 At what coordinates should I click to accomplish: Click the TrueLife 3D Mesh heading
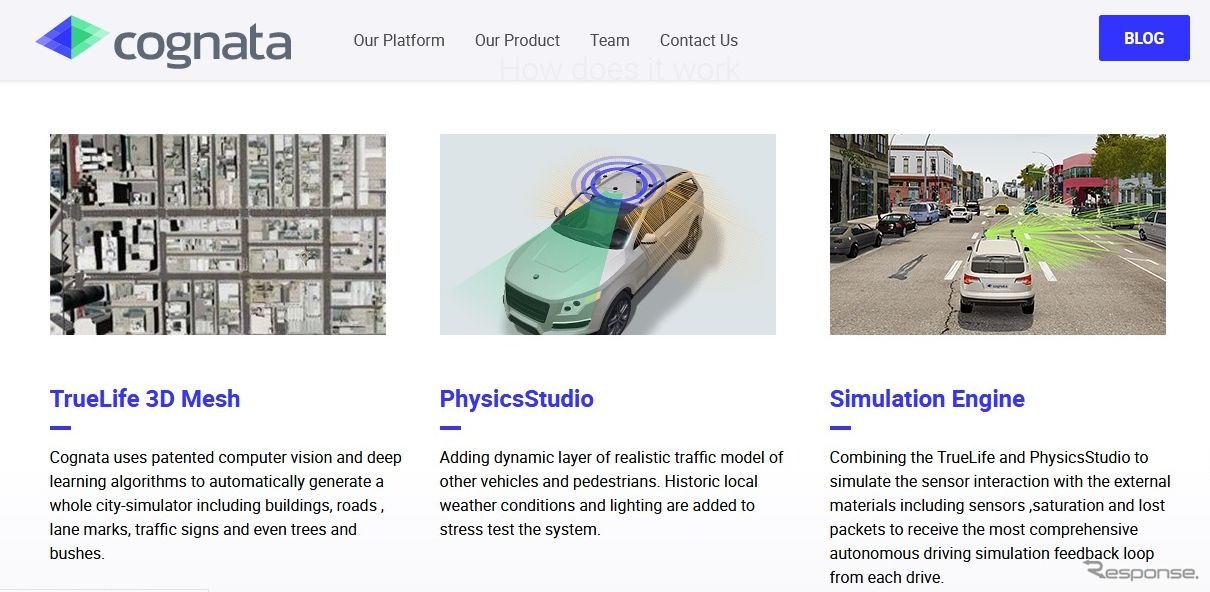click(x=145, y=399)
